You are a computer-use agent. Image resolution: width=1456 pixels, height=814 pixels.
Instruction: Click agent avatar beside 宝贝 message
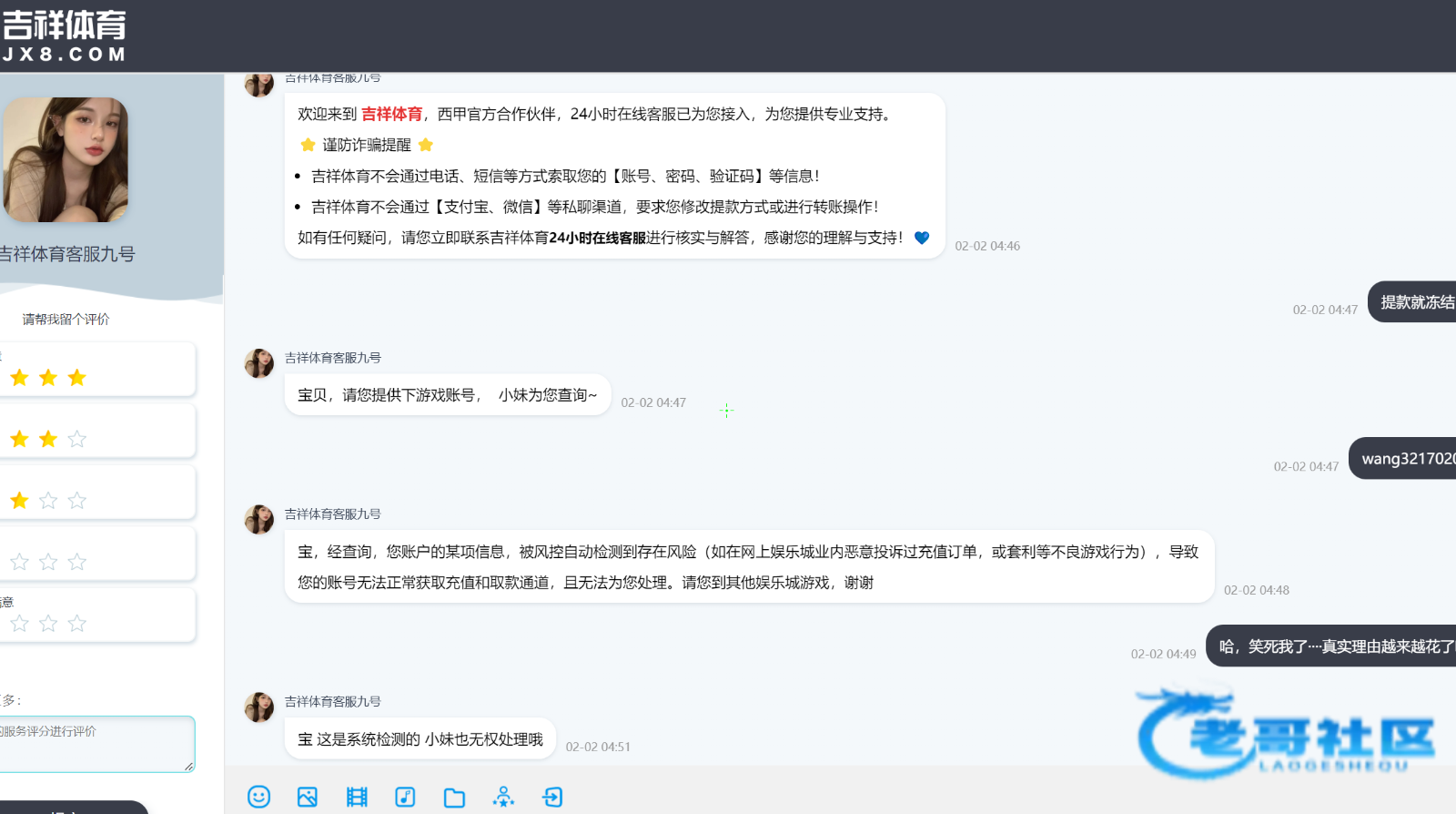[x=259, y=363]
